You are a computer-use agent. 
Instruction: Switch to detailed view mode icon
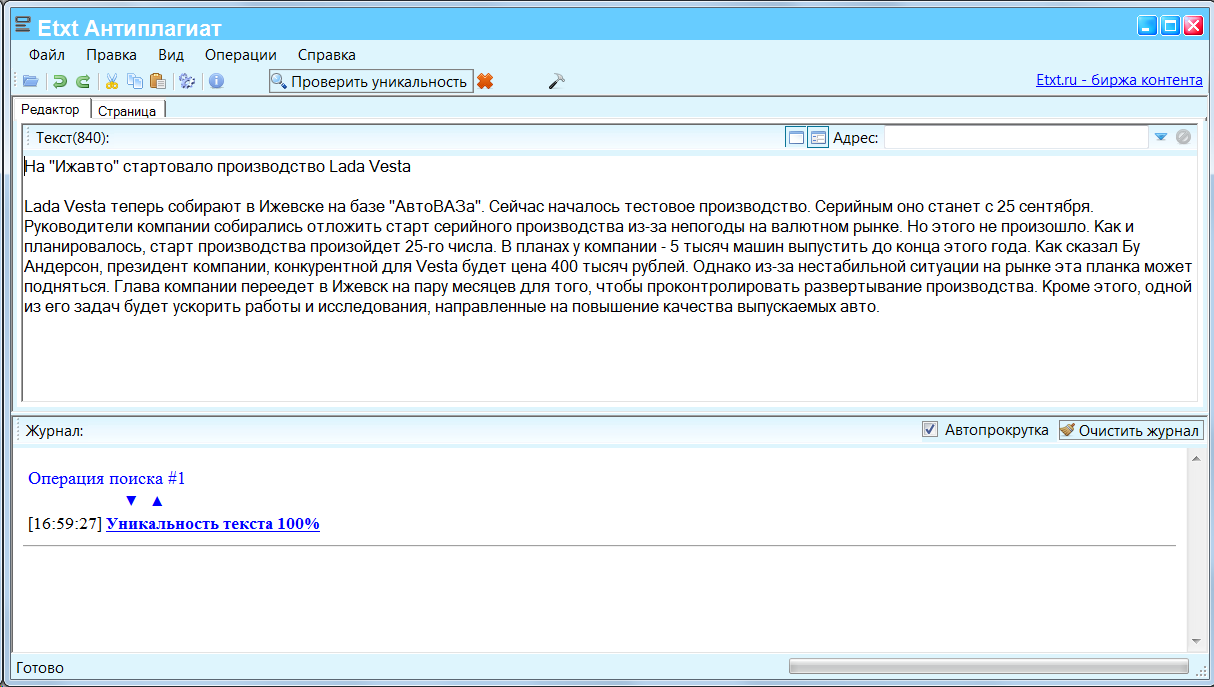point(818,138)
